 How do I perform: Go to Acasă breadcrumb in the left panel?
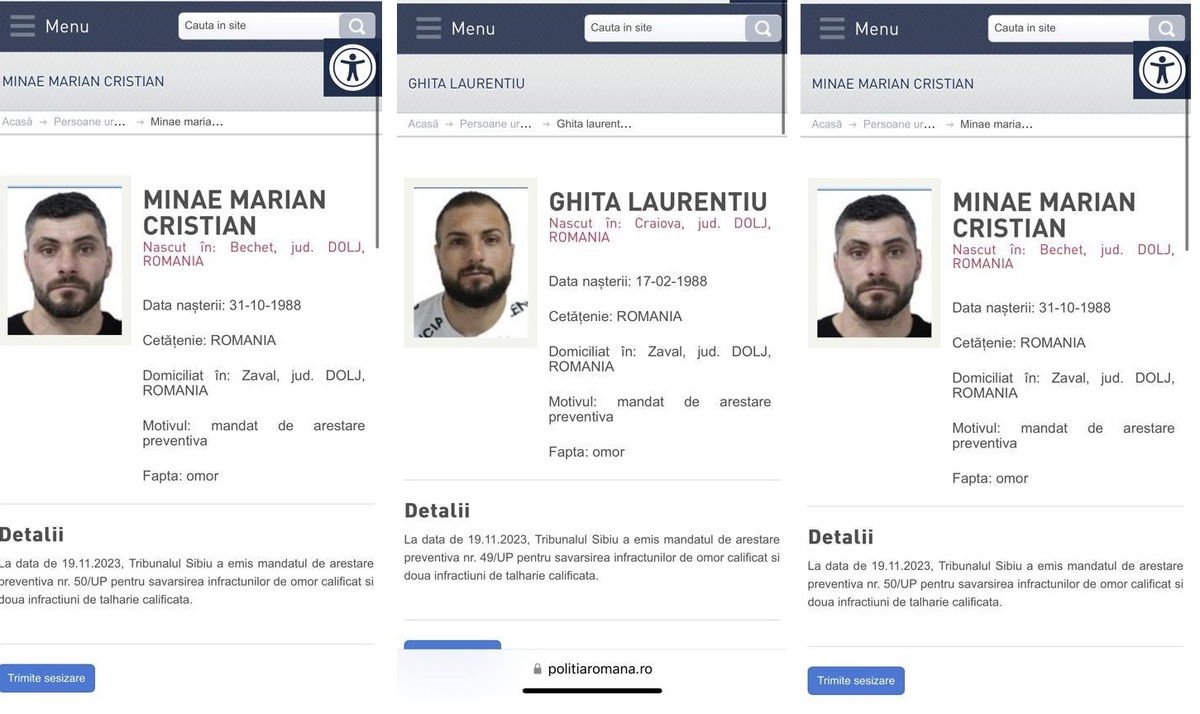click(x=17, y=122)
